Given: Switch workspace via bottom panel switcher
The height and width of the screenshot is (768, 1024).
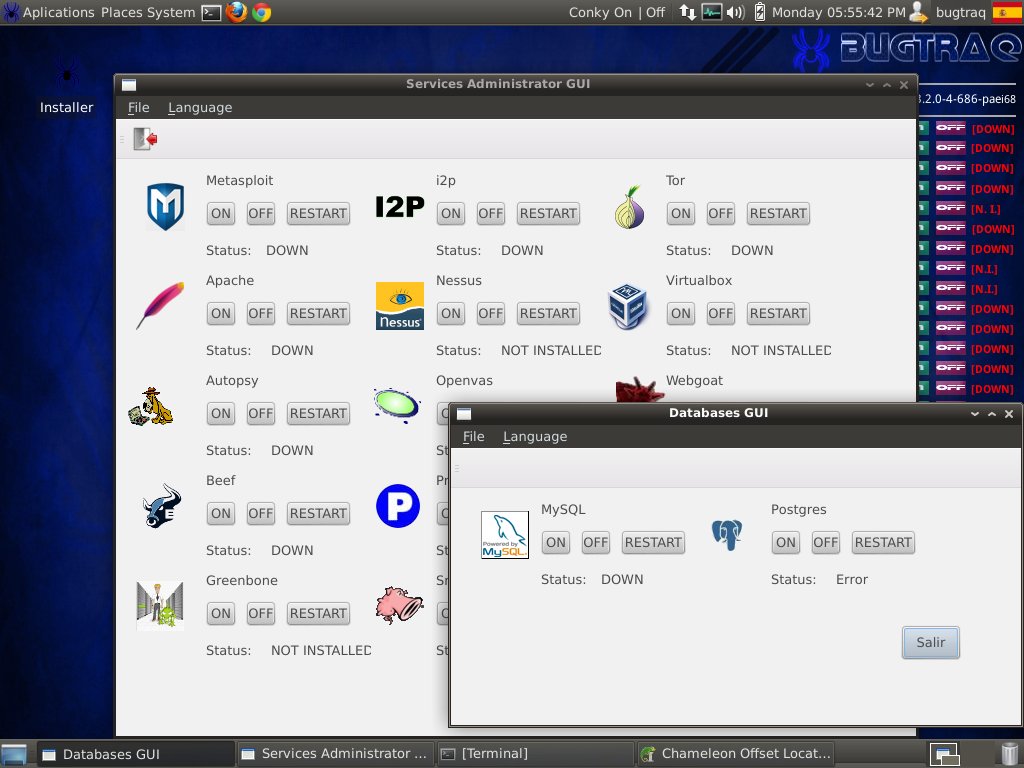Looking at the screenshot, I should [x=944, y=754].
